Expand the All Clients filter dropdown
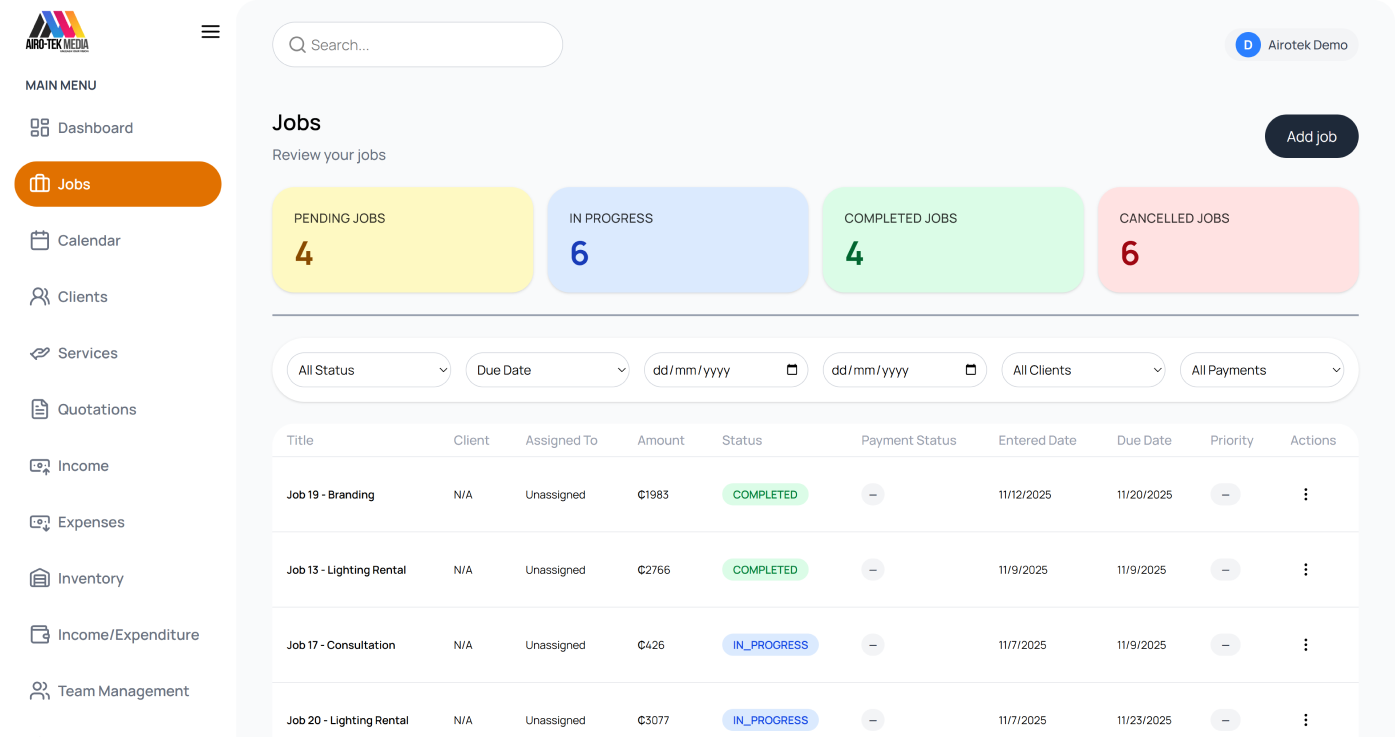The width and height of the screenshot is (1395, 737). point(1083,369)
